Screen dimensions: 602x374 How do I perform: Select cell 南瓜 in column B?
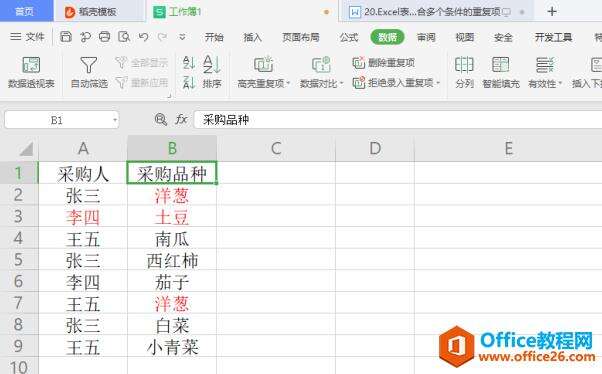[172, 238]
